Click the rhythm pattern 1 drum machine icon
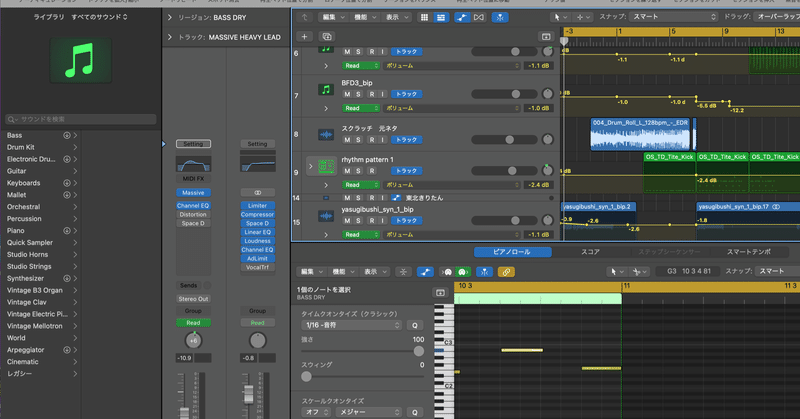This screenshot has height=419, width=800. click(x=326, y=166)
